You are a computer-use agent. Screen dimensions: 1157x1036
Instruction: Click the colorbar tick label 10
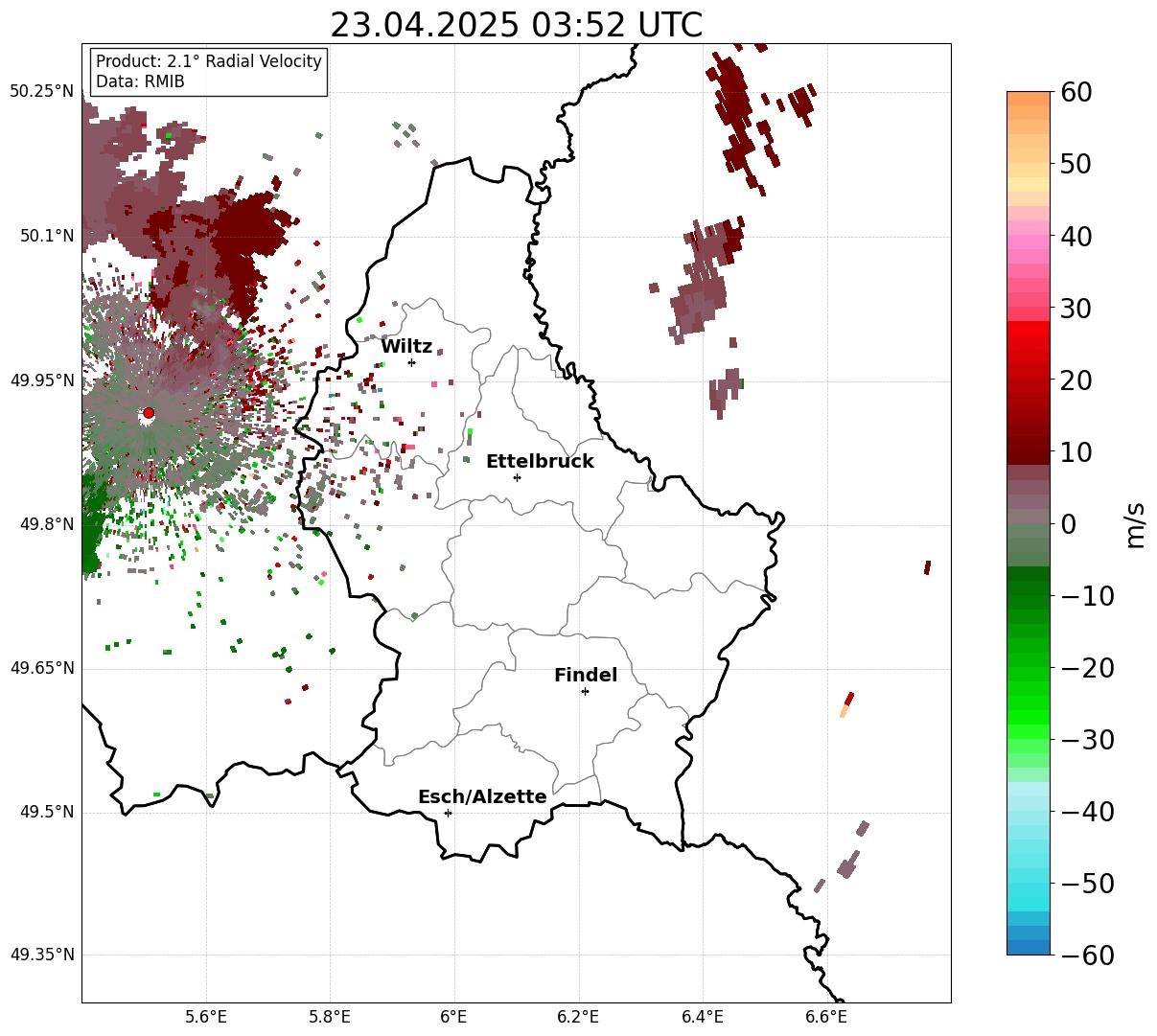[x=1077, y=451]
